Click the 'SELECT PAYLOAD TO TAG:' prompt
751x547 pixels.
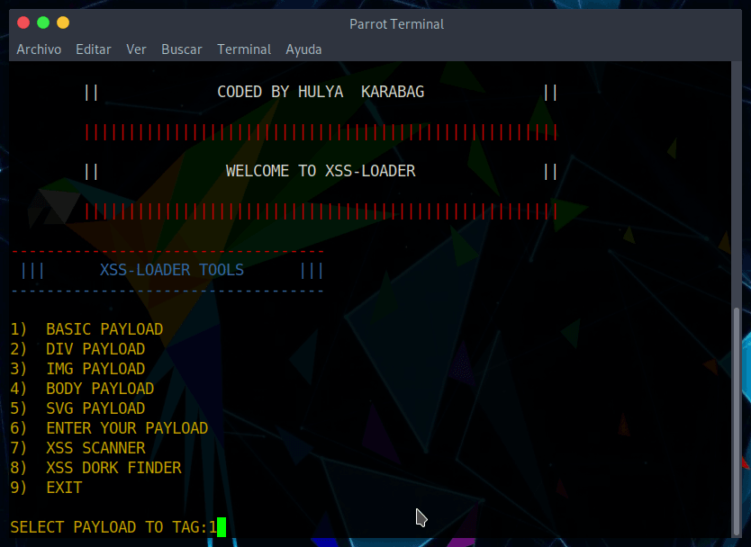[x=109, y=527]
